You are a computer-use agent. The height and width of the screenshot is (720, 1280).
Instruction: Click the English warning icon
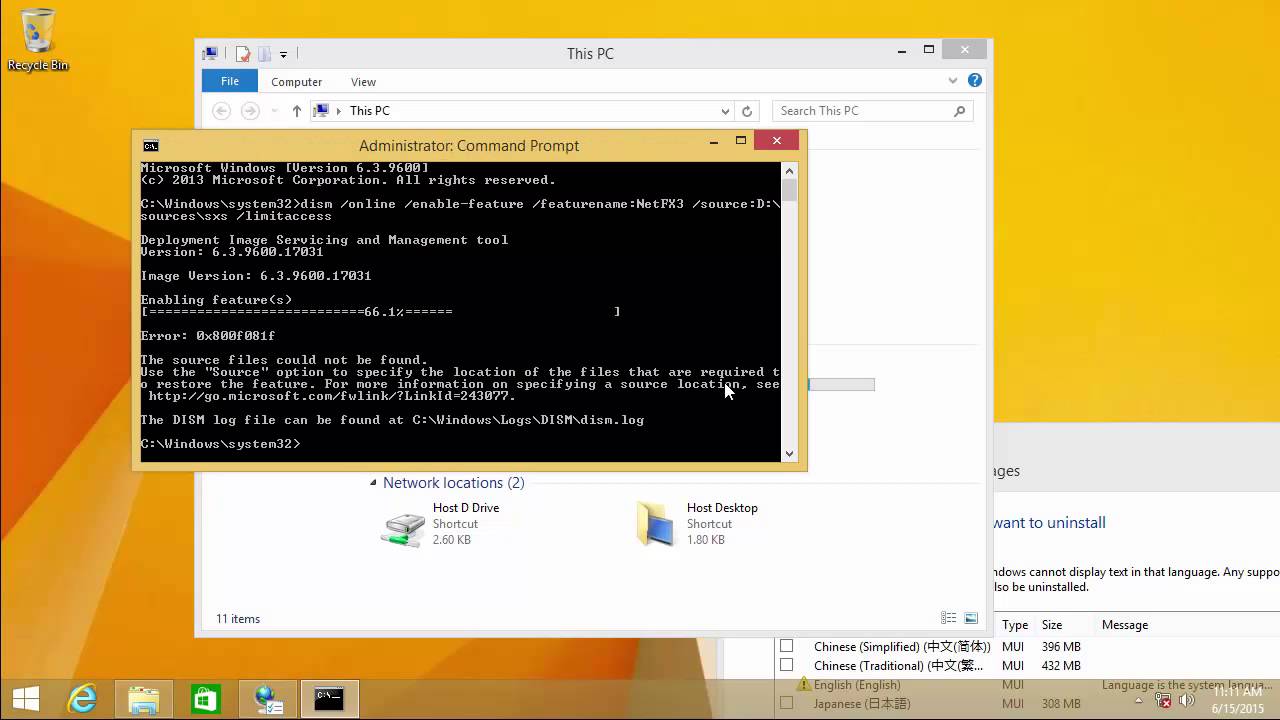click(804, 685)
